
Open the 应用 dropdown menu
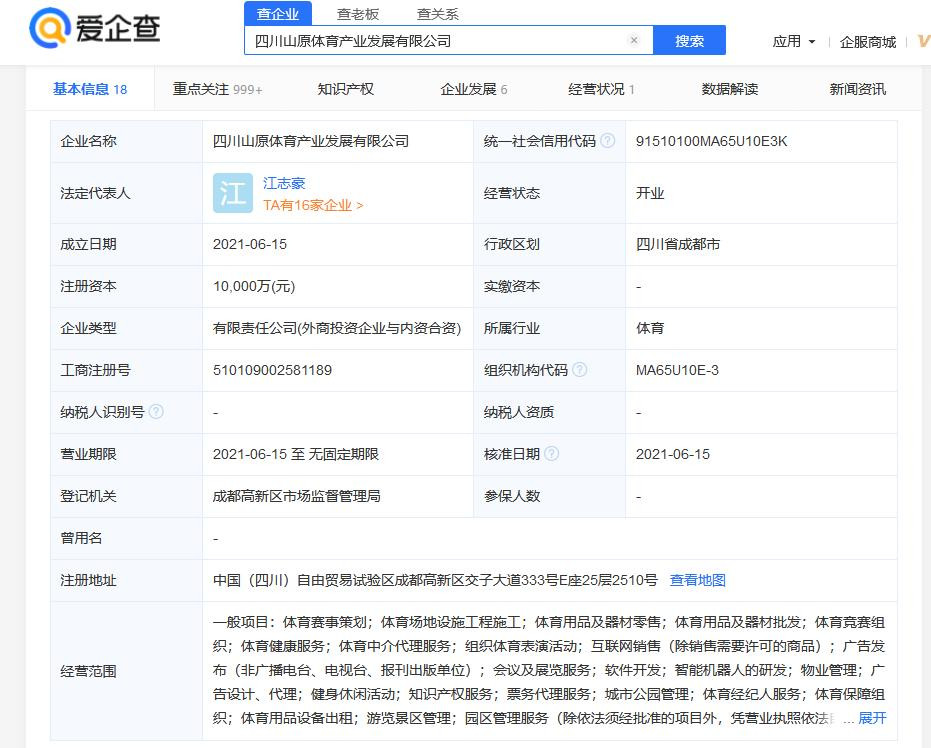pyautogui.click(x=794, y=42)
